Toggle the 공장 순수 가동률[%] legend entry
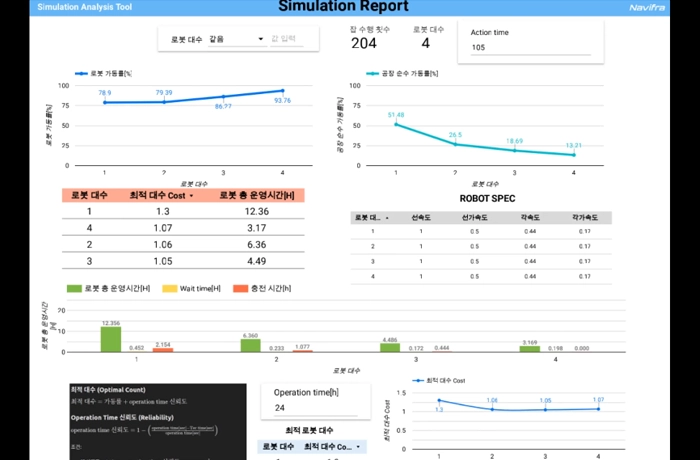 pos(402,73)
